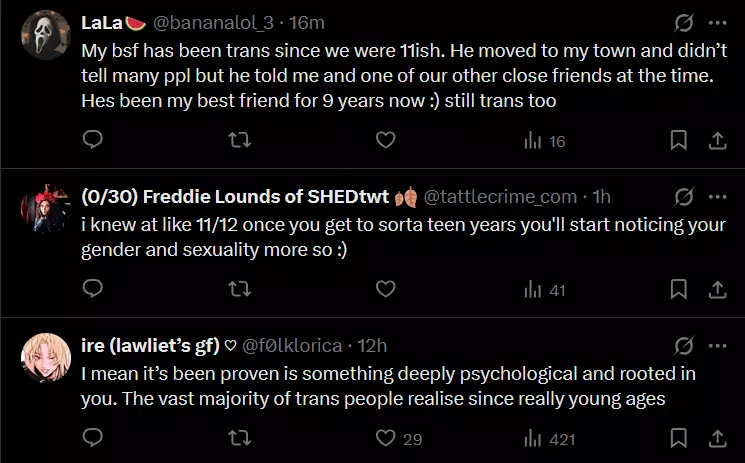Bookmark ire's tweet

click(x=678, y=438)
